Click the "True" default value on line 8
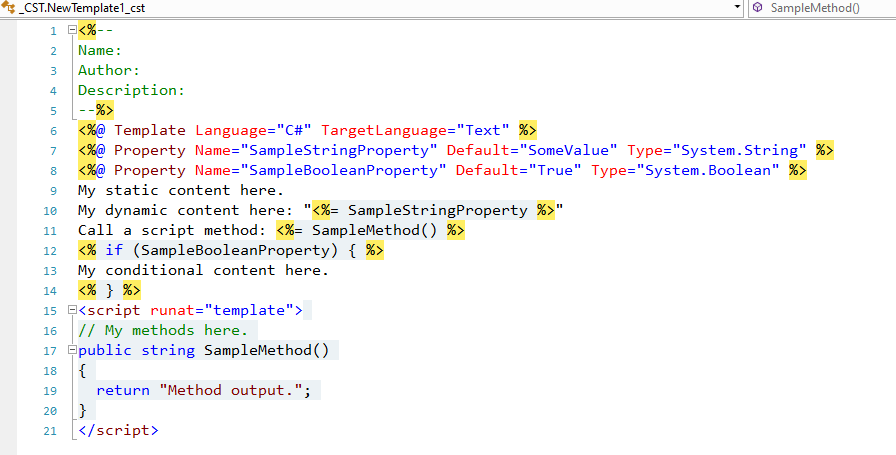The width and height of the screenshot is (896, 455). click(x=555, y=170)
